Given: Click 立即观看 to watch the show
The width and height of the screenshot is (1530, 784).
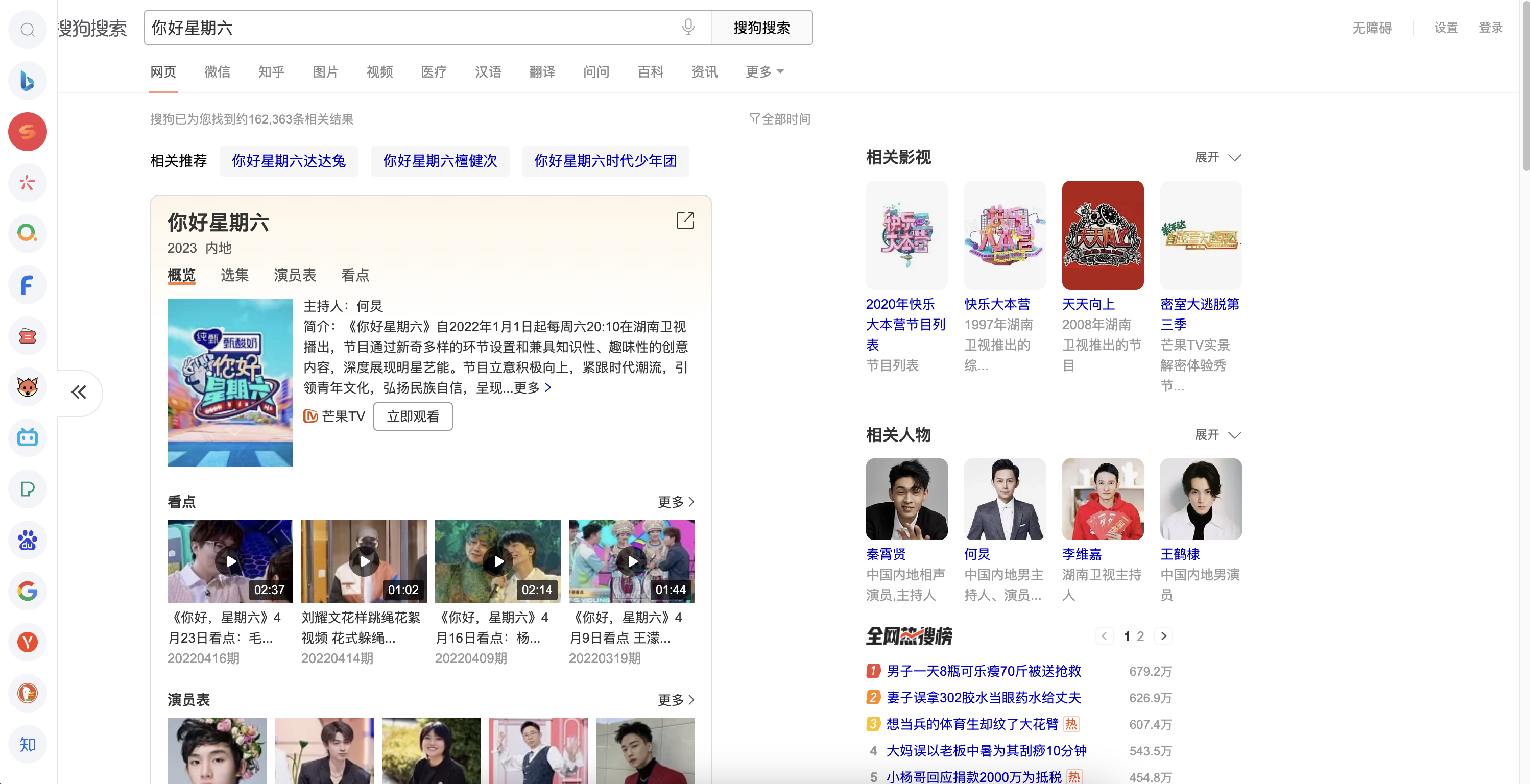Looking at the screenshot, I should 413,416.
